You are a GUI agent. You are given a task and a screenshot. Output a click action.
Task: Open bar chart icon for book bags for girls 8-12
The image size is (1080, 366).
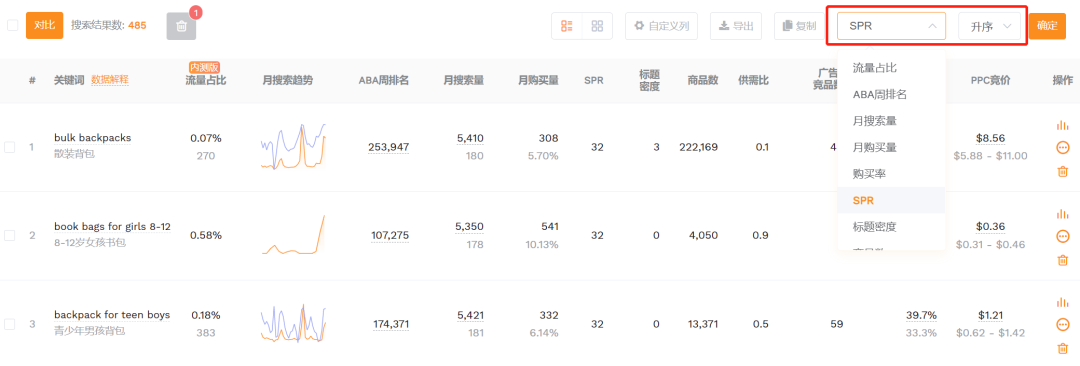pos(1062,214)
